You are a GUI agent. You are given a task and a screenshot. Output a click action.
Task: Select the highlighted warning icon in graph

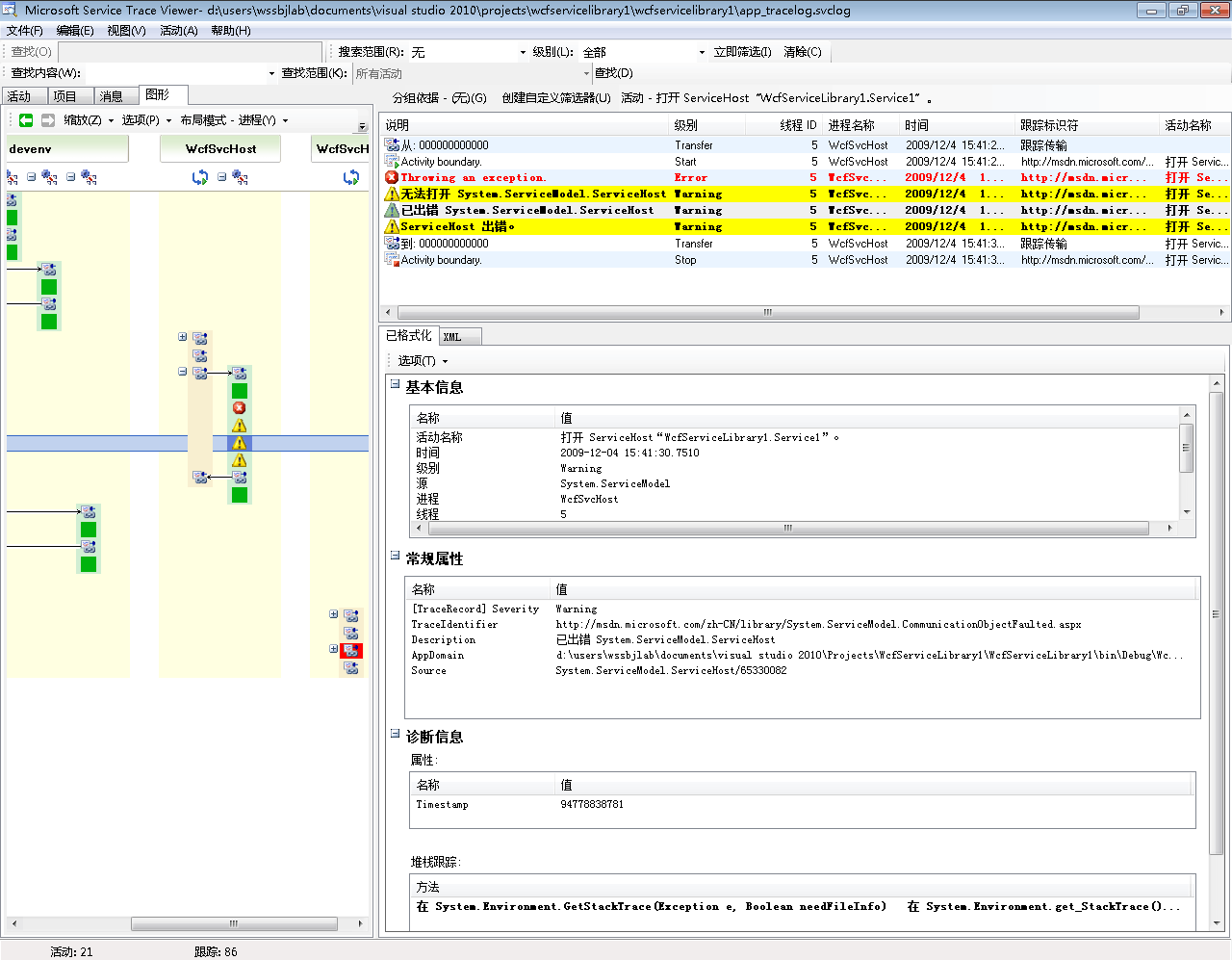click(240, 443)
